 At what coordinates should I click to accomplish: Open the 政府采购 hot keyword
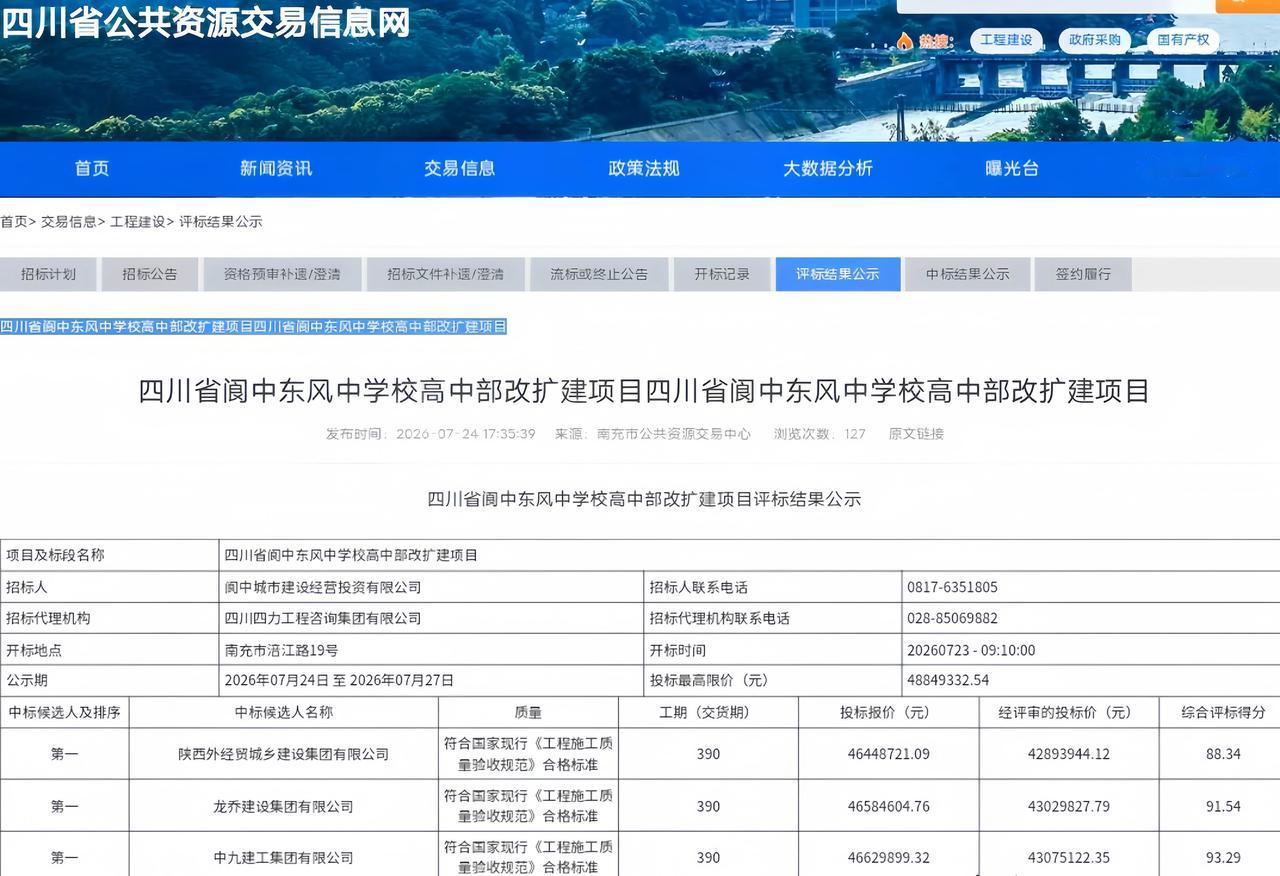(x=1095, y=40)
